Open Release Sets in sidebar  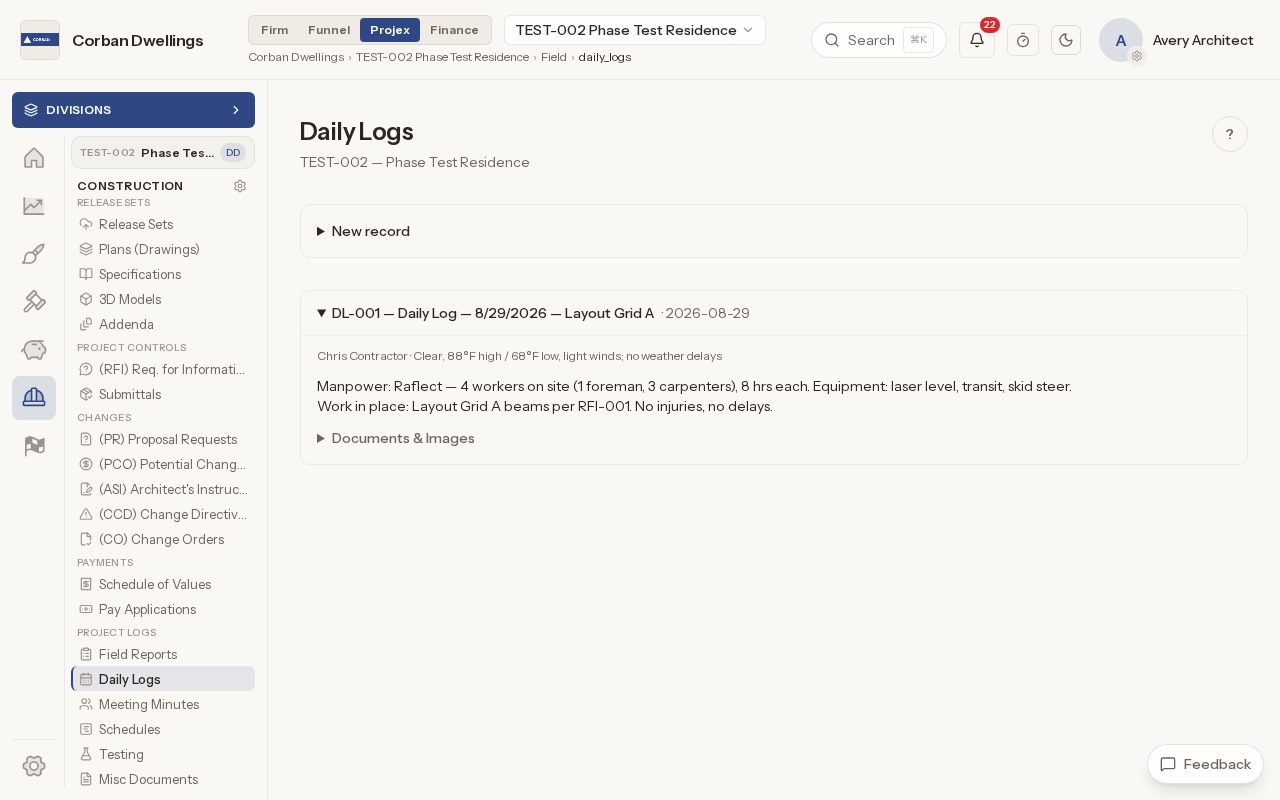coord(163,224)
